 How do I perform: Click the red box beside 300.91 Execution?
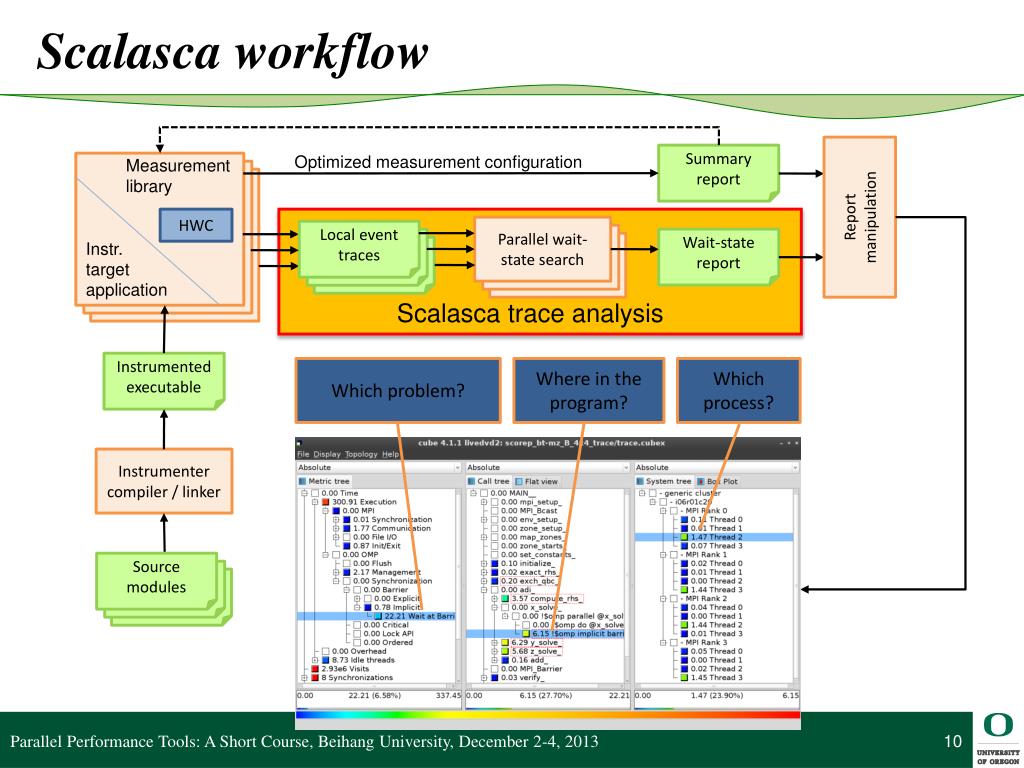pyautogui.click(x=325, y=502)
